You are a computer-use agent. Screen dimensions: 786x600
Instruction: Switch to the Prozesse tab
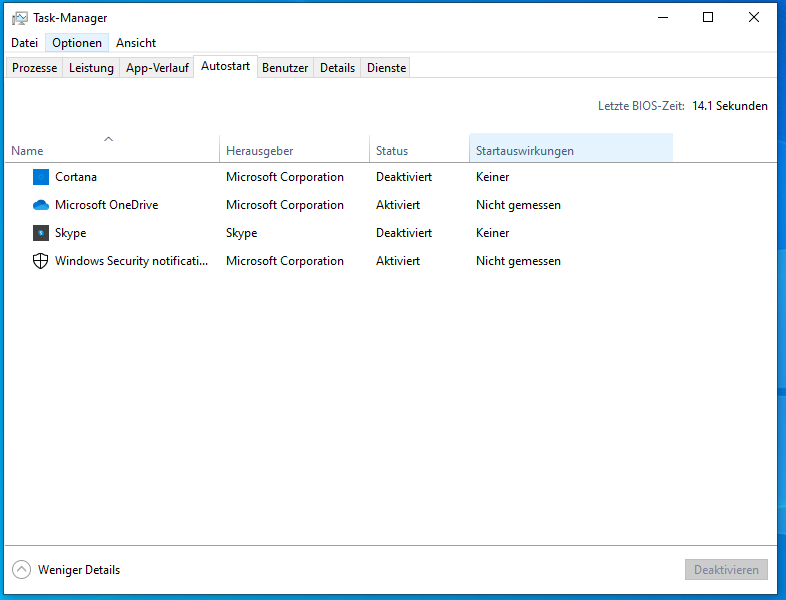pos(35,68)
